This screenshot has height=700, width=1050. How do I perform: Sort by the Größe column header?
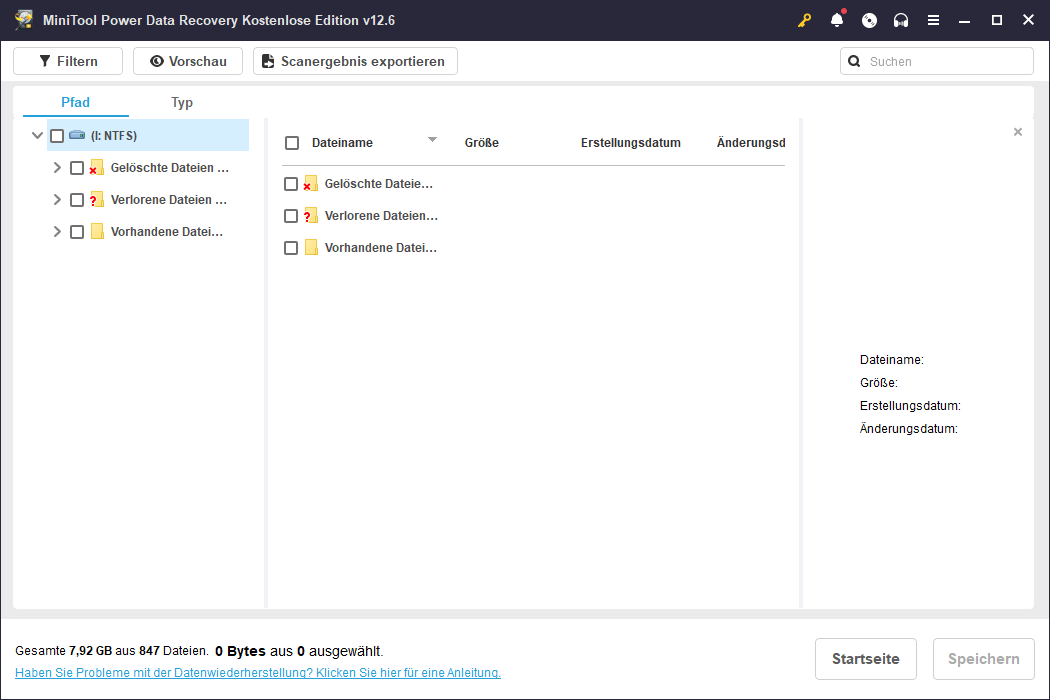(481, 143)
